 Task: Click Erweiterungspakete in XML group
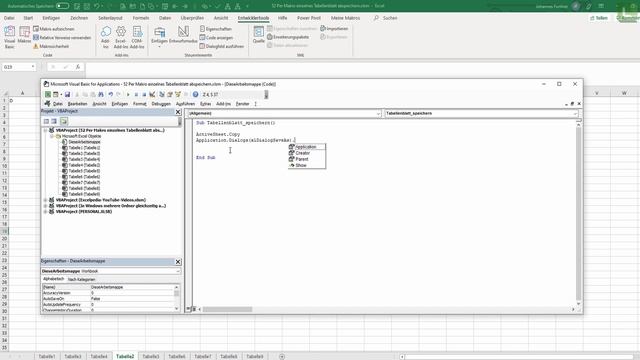(x=288, y=37)
